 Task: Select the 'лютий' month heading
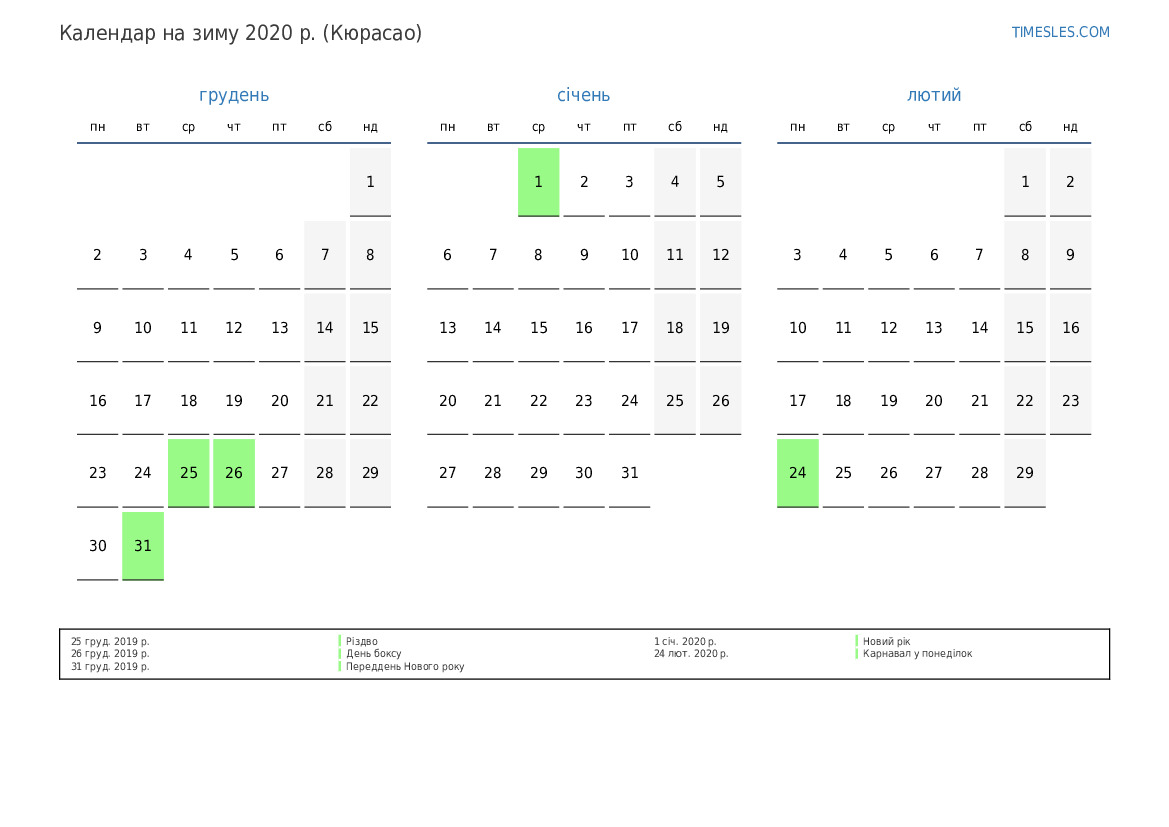tap(934, 95)
